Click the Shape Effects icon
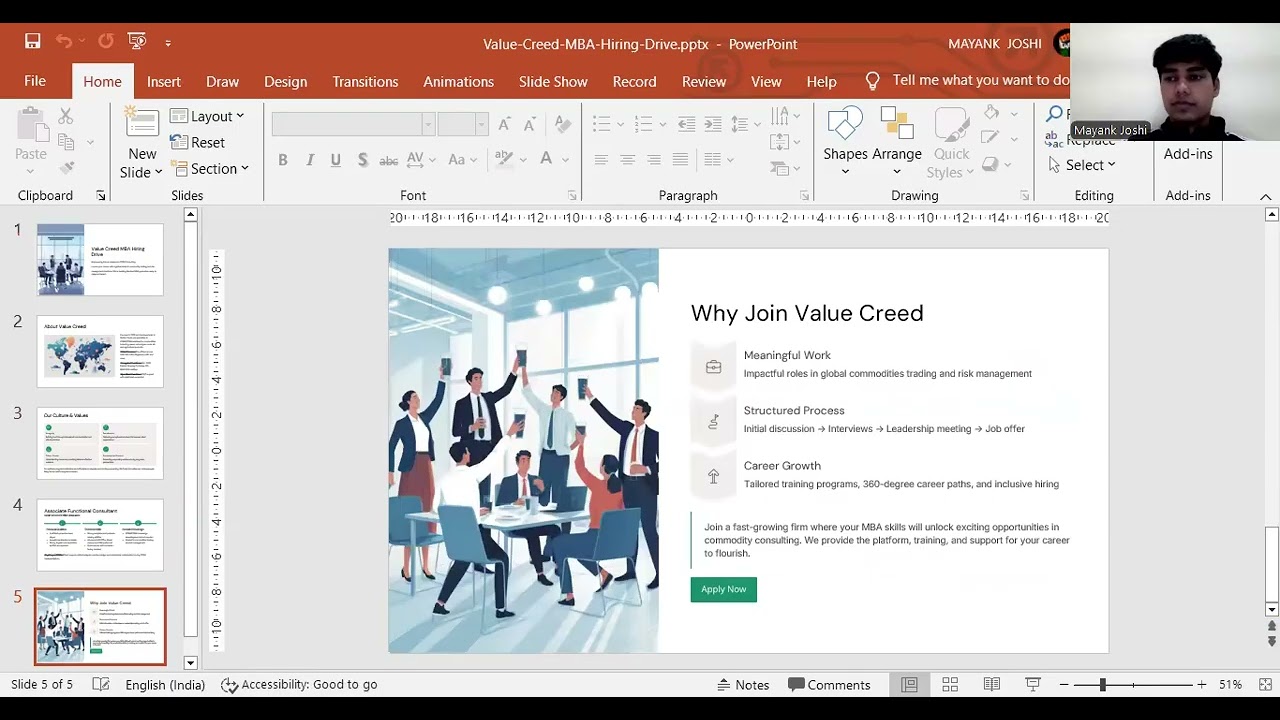1280x720 pixels. pos(991,164)
